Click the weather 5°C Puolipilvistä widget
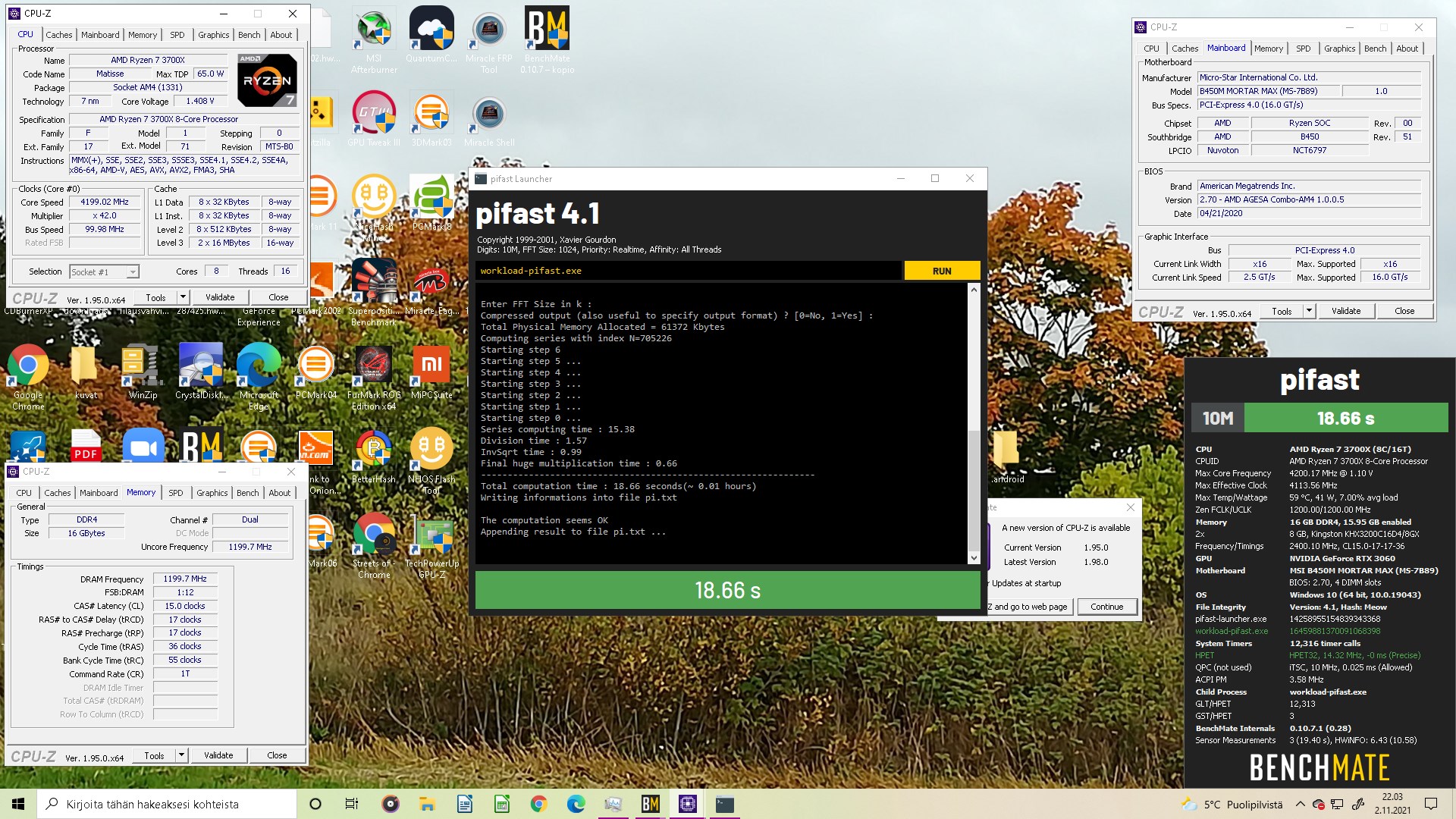 click(x=1232, y=805)
